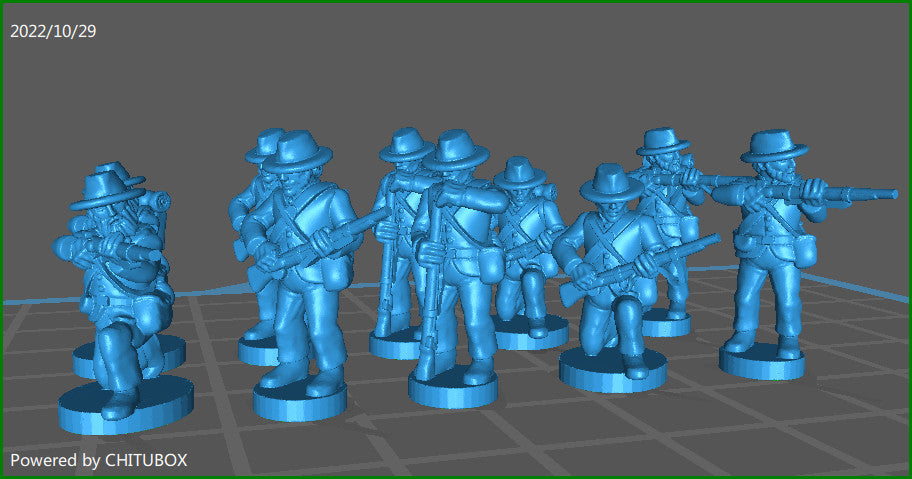Select the round base of far-right soldier

coord(762,360)
